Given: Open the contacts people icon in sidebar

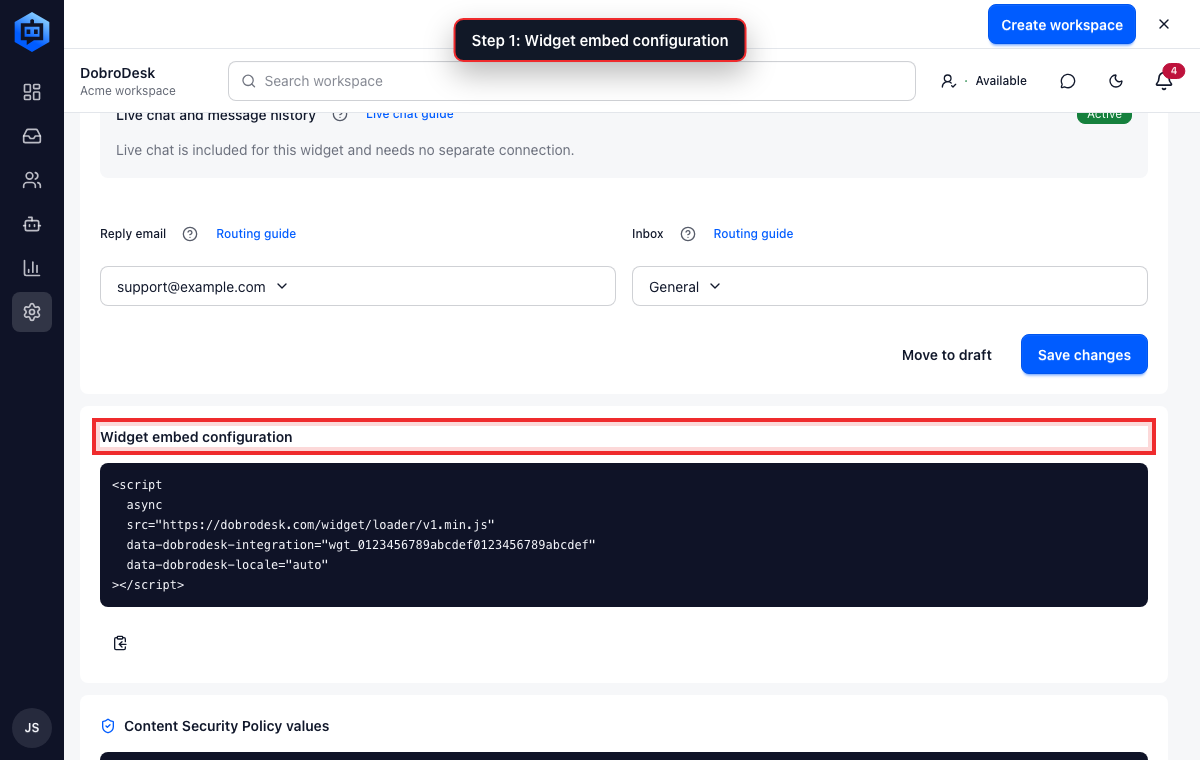Looking at the screenshot, I should [x=32, y=180].
